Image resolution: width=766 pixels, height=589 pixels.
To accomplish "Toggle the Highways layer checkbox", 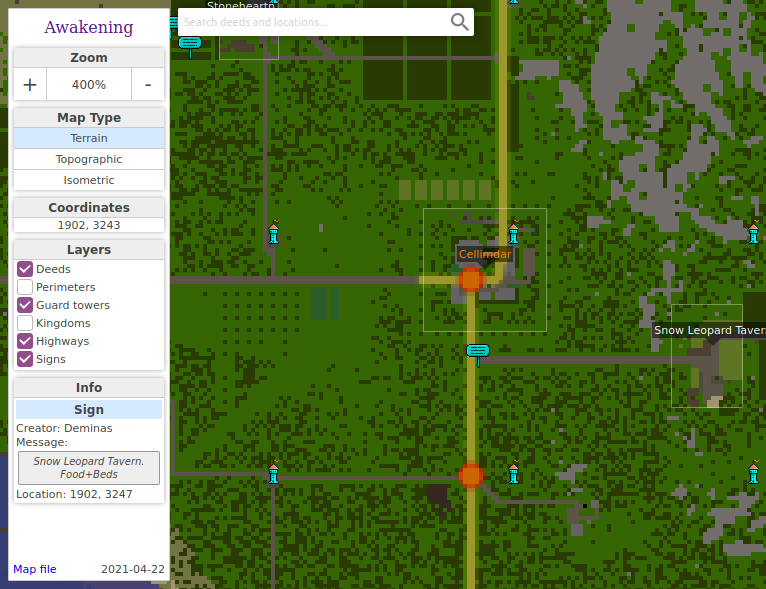I will tap(25, 341).
